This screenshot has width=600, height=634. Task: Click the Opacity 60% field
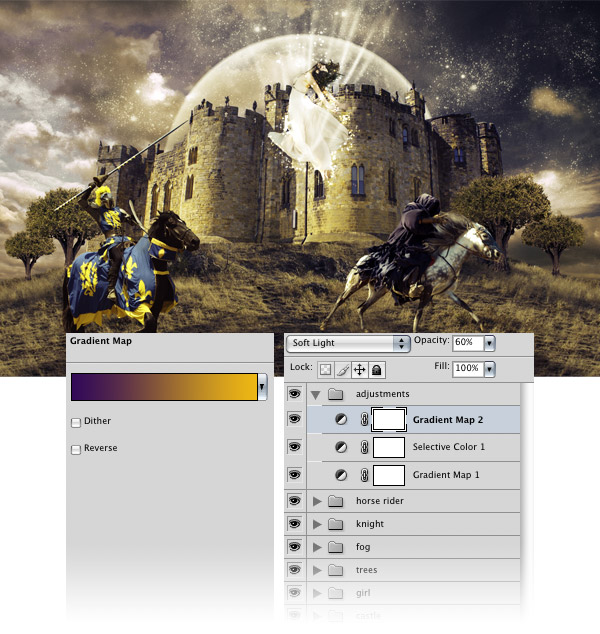tap(468, 343)
